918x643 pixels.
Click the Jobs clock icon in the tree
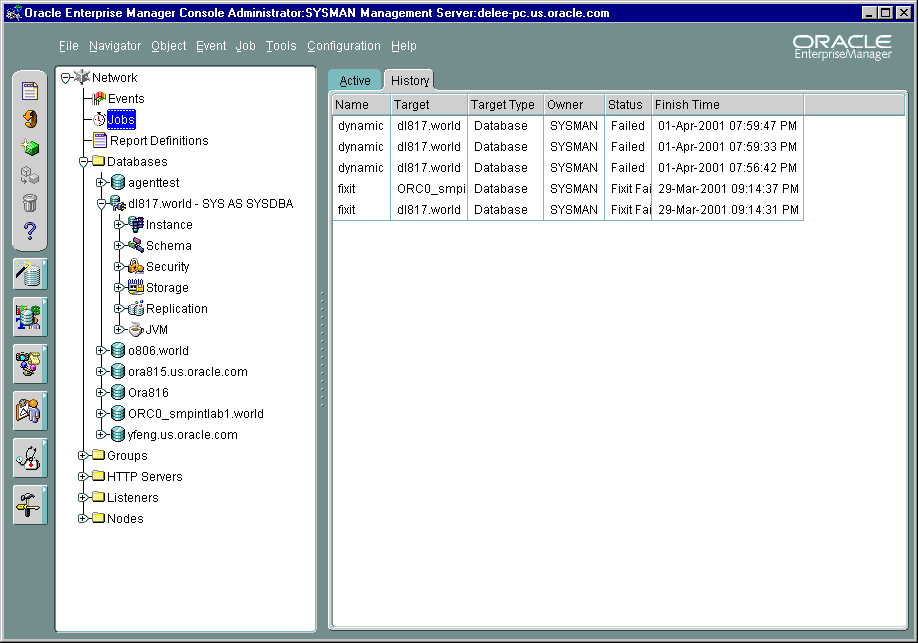[x=100, y=119]
